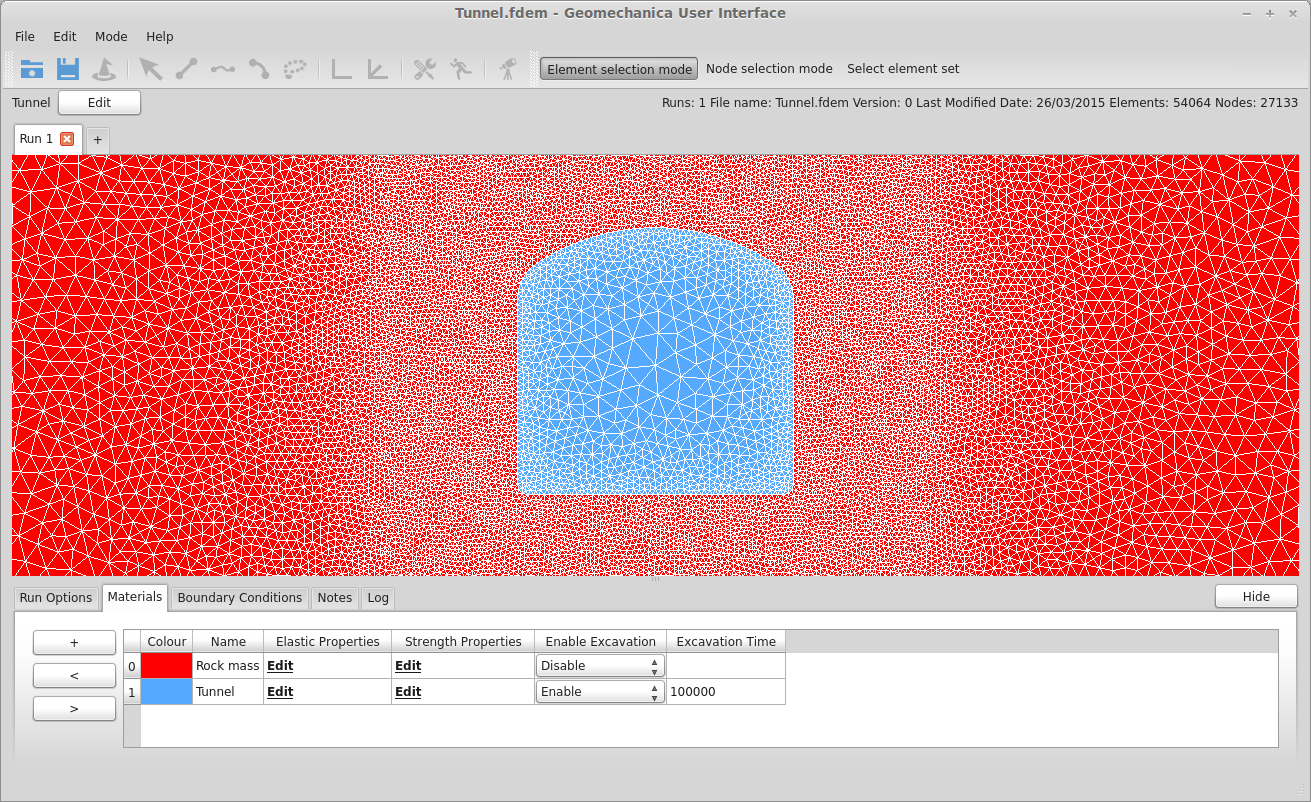Viewport: 1311px width, 802px height.
Task: Toggle Element selection mode off
Action: click(x=618, y=68)
